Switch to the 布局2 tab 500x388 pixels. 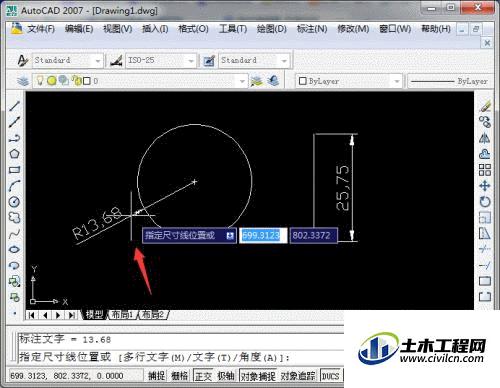click(153, 314)
